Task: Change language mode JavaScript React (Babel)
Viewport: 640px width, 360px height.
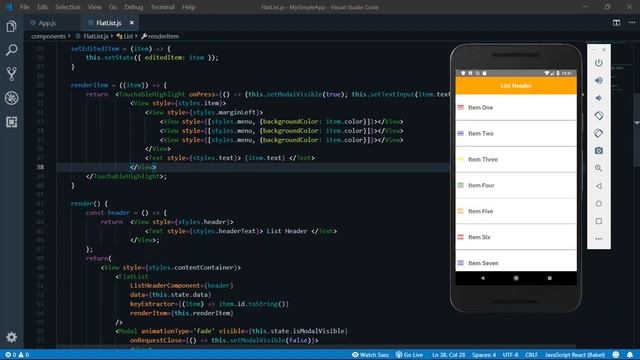Action: (575, 355)
